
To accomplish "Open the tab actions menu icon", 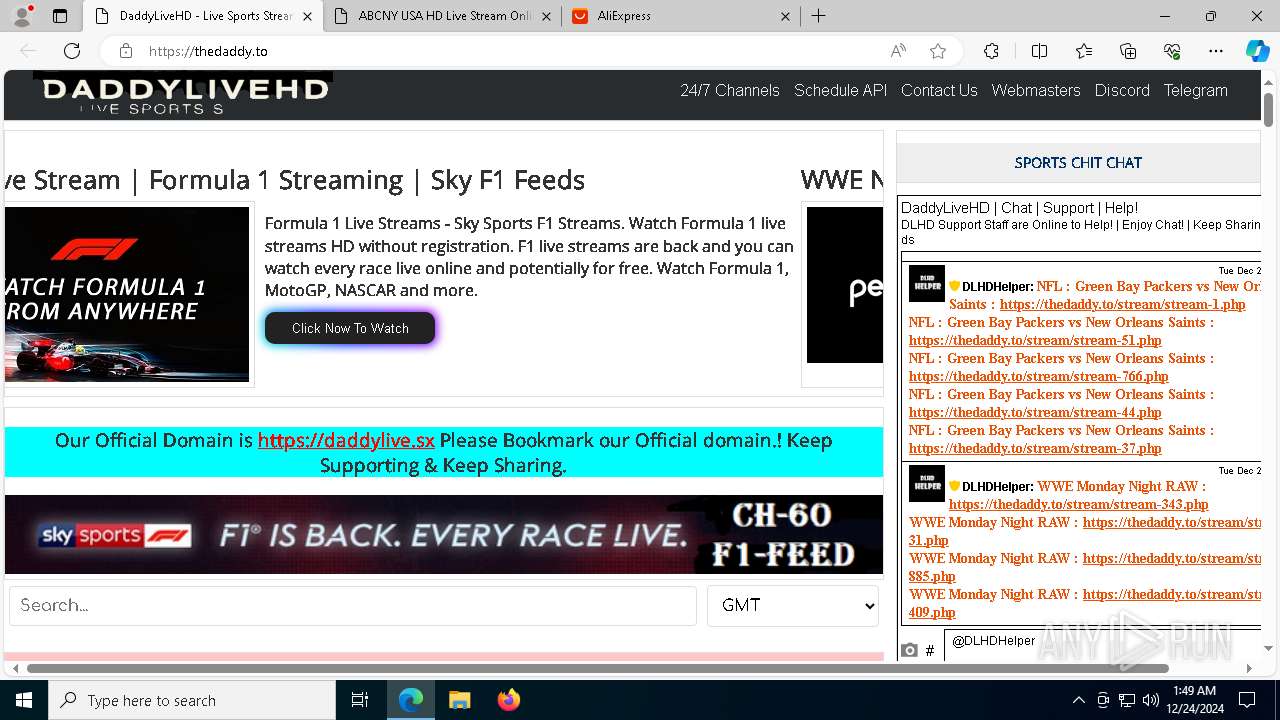I will (x=60, y=16).
